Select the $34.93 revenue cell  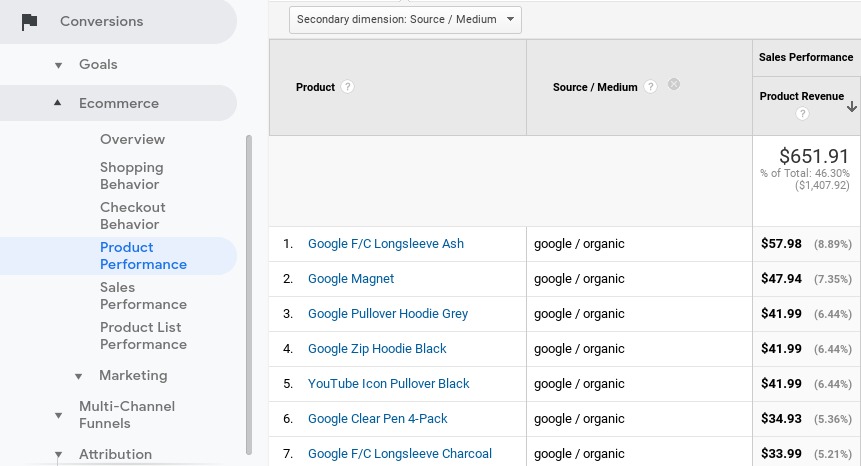coord(781,419)
